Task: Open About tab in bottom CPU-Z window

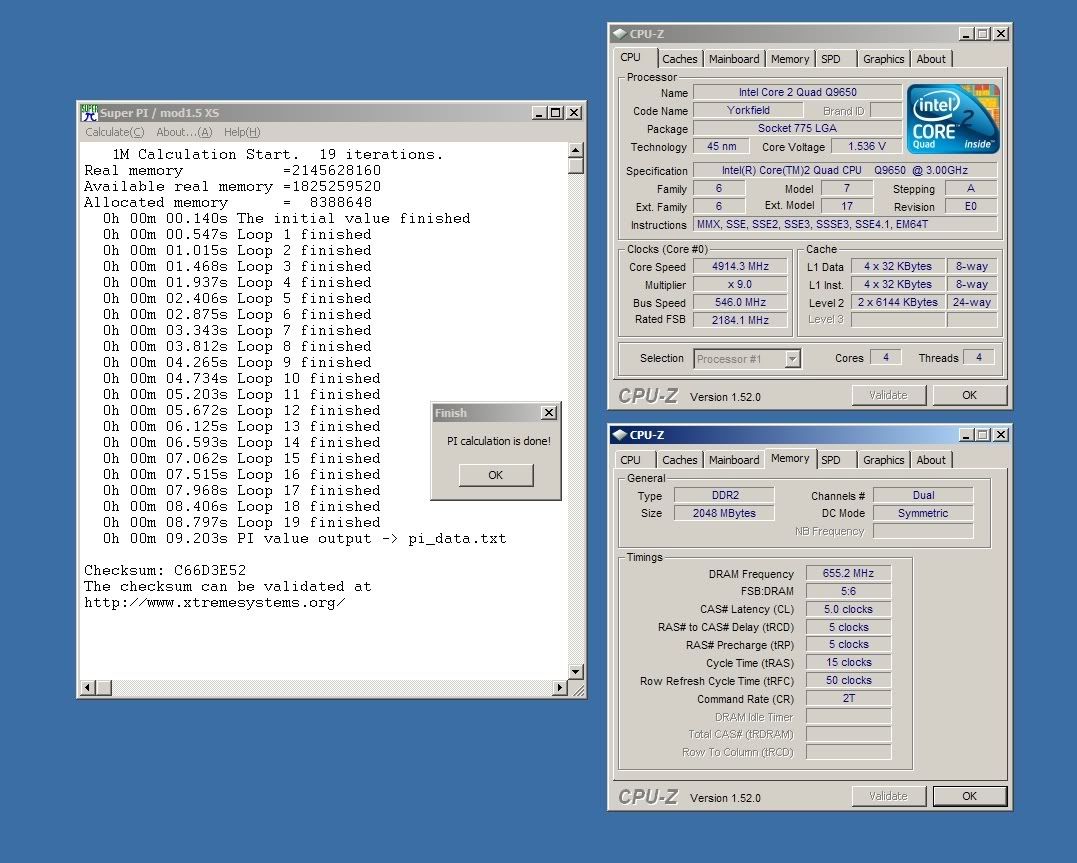Action: 931,460
